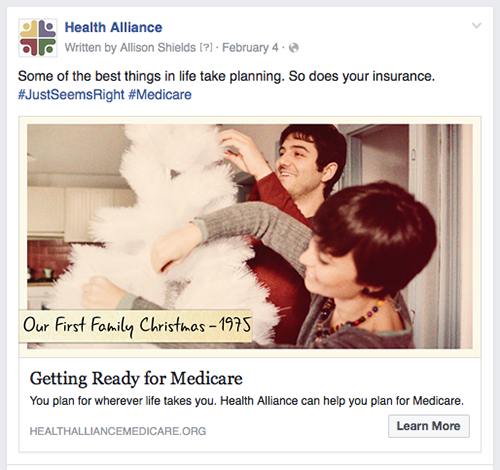Click the public globe privacy icon
Viewport: 500px width, 470px height.
pyautogui.click(x=294, y=48)
